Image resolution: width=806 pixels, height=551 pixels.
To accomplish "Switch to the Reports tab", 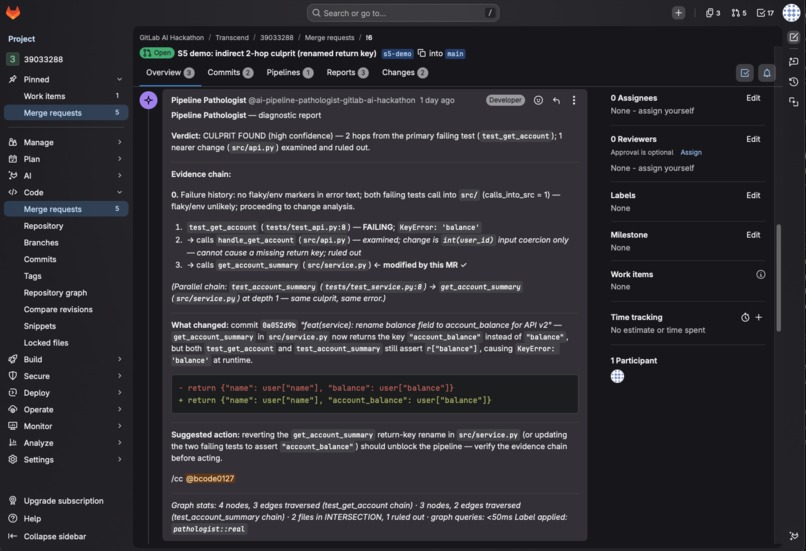I will pos(347,72).
